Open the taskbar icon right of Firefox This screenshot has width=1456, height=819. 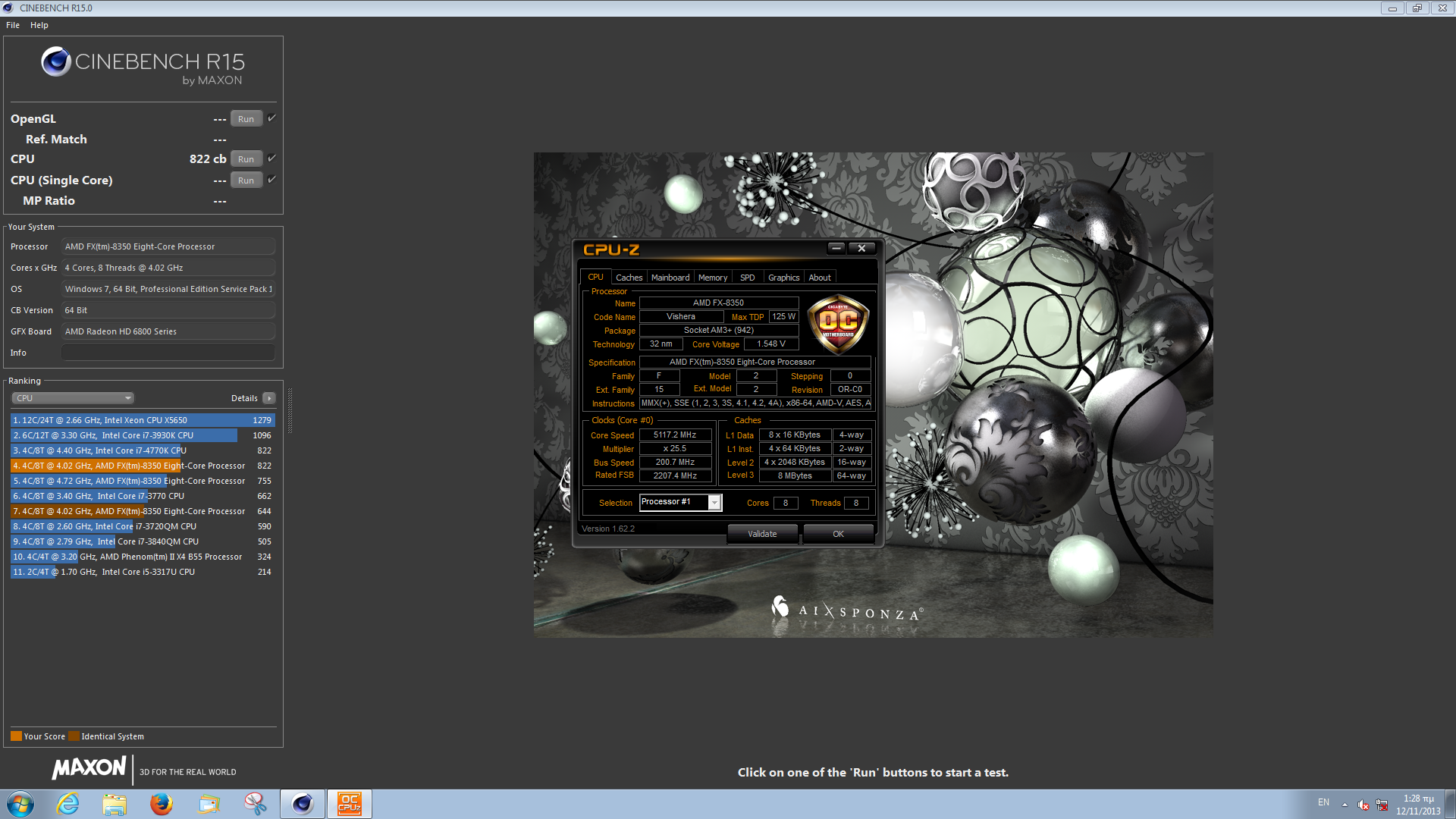pyautogui.click(x=208, y=804)
